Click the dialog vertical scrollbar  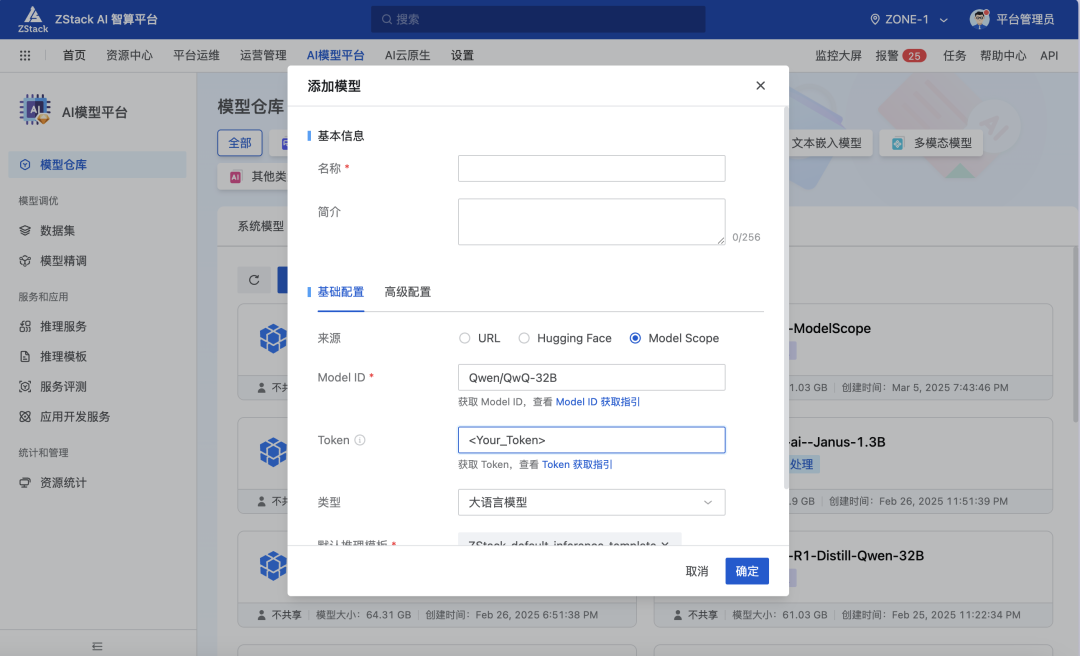click(x=786, y=298)
